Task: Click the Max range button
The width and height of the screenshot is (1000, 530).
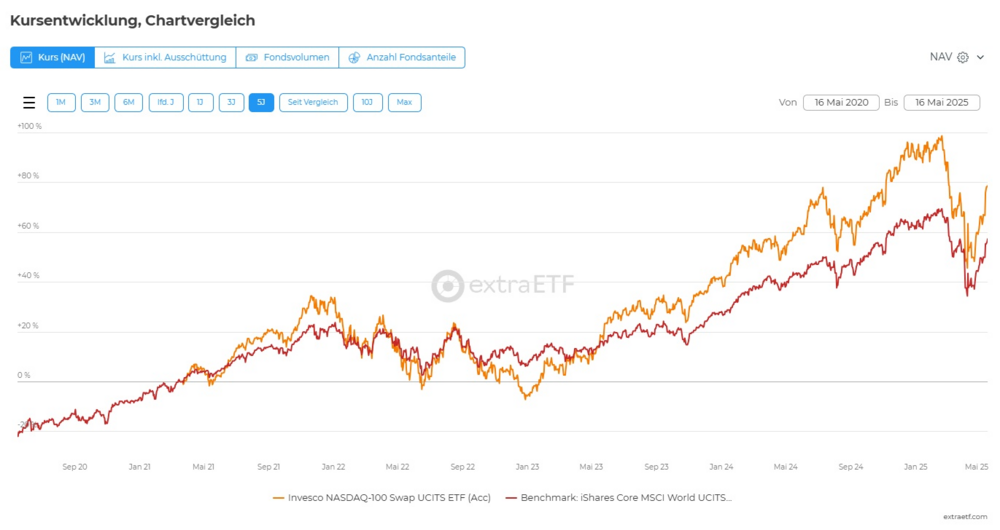Action: coord(404,102)
